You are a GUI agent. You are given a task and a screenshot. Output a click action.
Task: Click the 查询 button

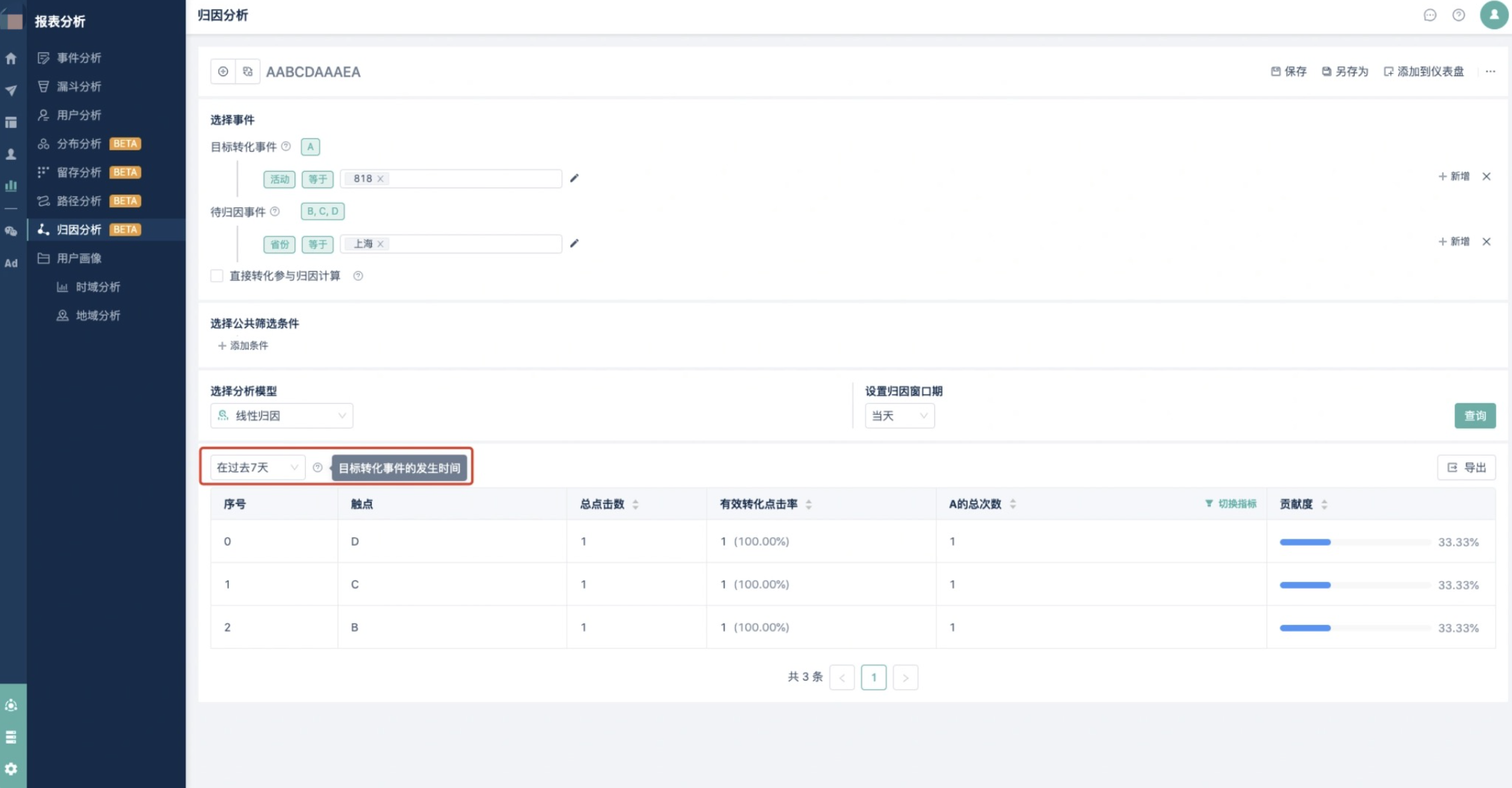tap(1475, 416)
